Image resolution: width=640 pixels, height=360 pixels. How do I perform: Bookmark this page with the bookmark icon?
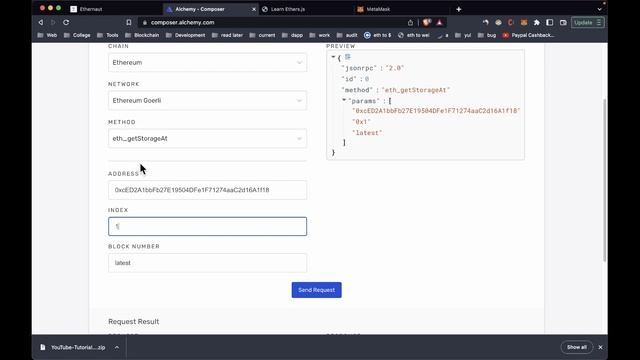pyautogui.click(x=129, y=22)
